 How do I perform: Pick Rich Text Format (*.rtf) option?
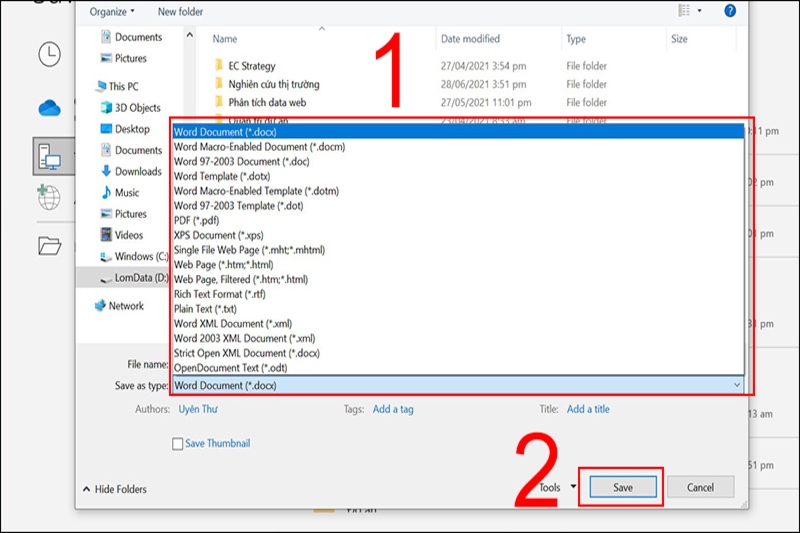(220, 294)
